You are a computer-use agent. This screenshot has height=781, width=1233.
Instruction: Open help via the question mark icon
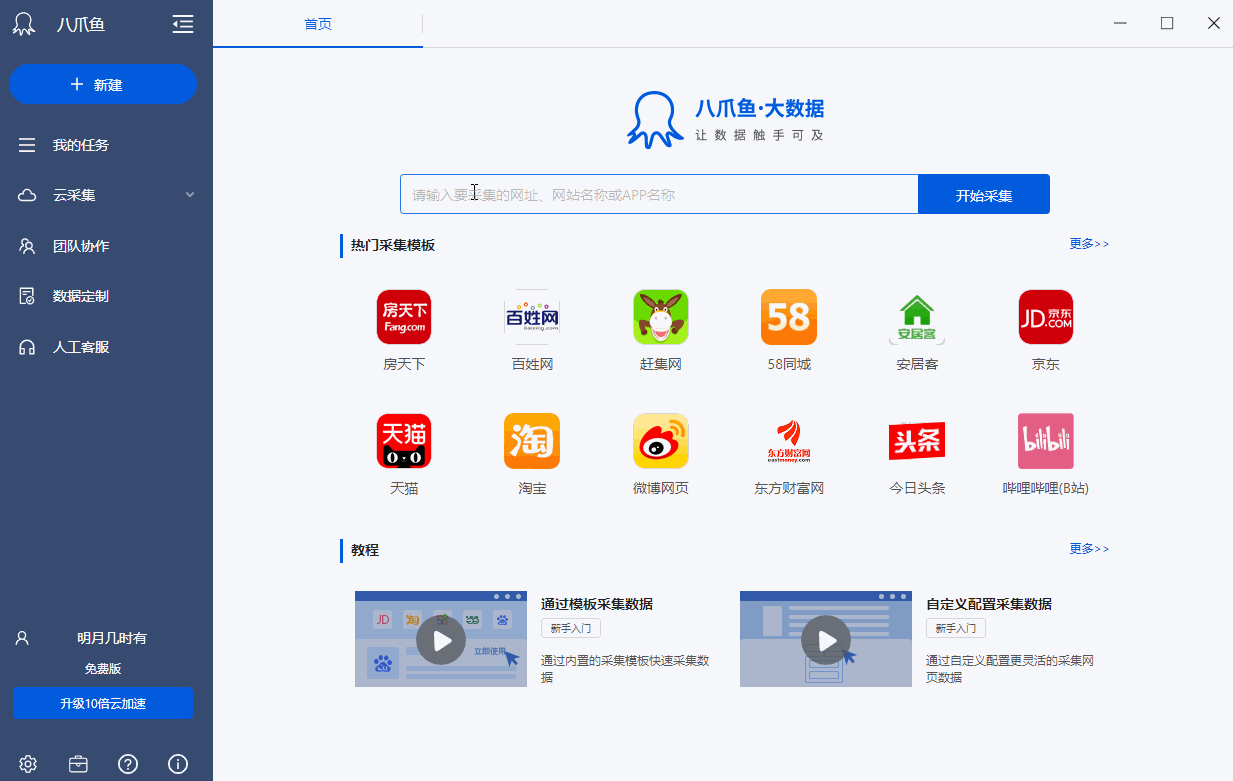click(128, 764)
